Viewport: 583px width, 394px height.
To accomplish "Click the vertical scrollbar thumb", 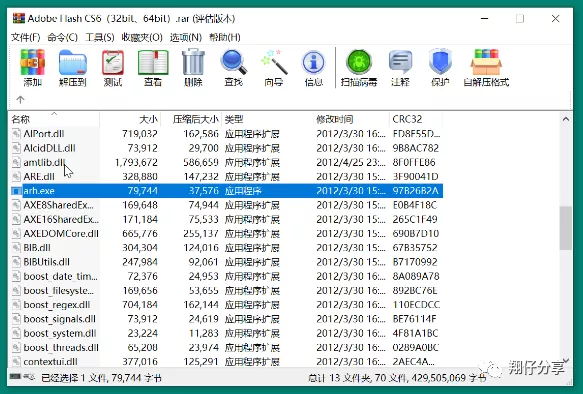I will click(x=566, y=228).
